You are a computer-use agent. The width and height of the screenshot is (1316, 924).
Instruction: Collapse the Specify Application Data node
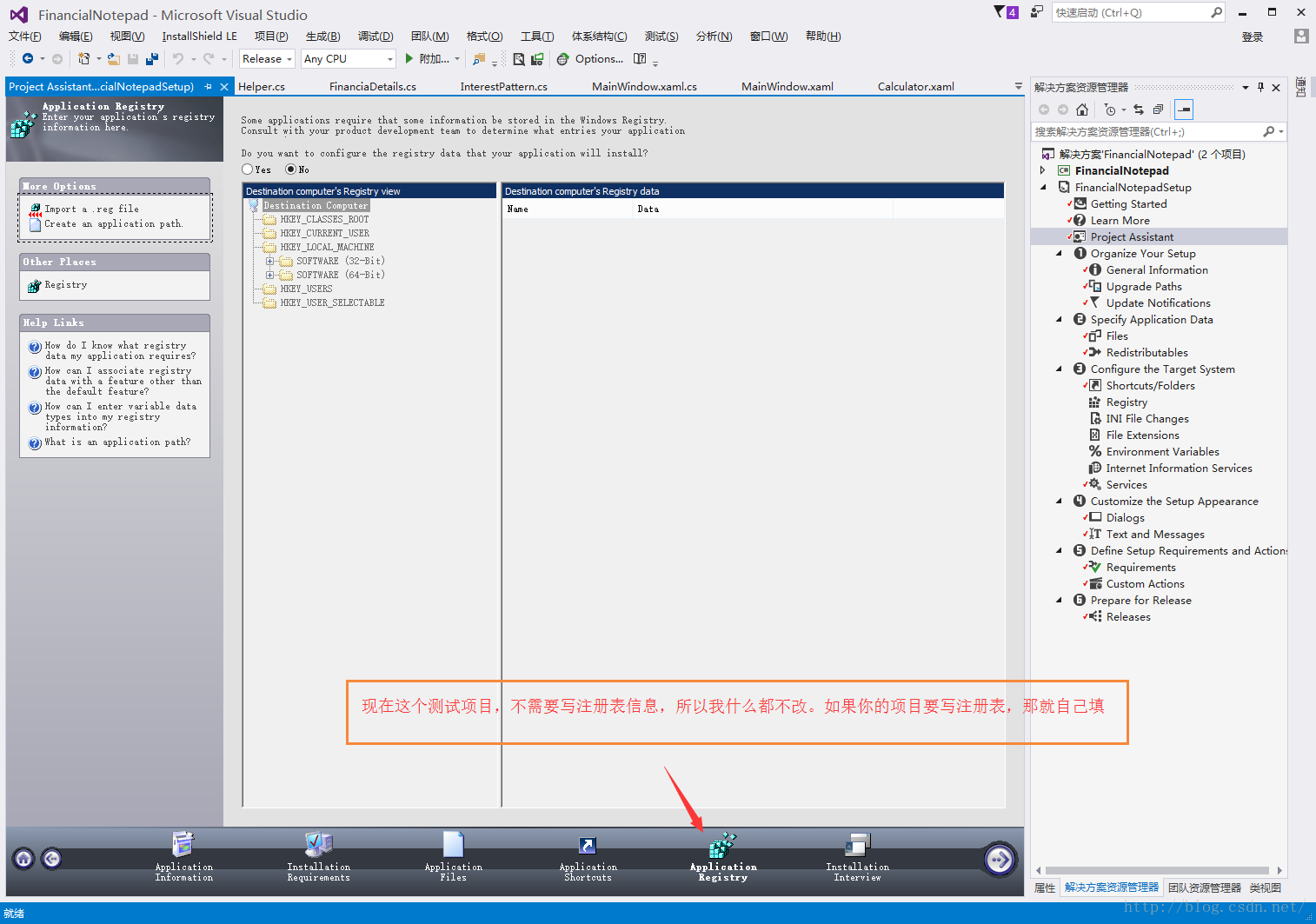point(1059,319)
